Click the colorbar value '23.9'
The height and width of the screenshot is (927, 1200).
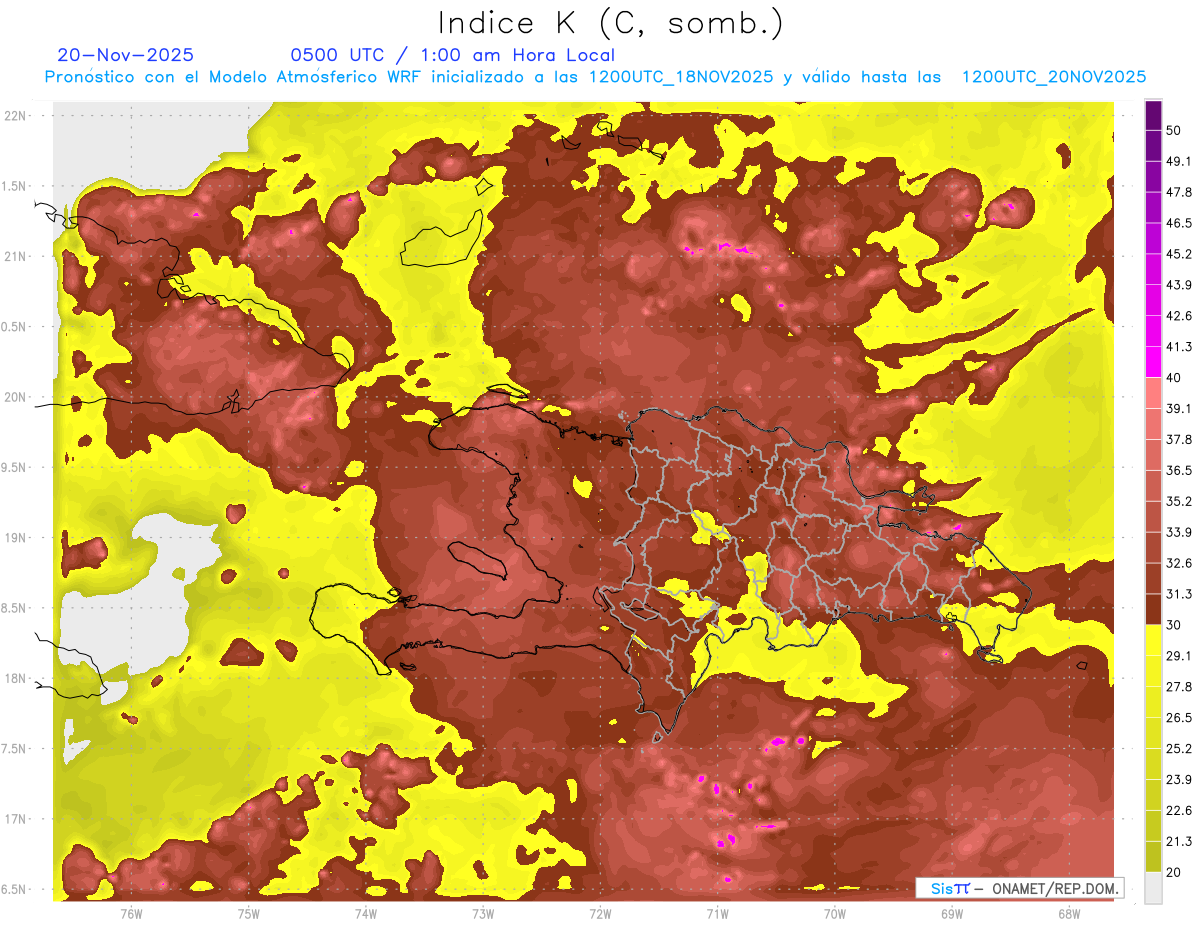coord(1178,780)
